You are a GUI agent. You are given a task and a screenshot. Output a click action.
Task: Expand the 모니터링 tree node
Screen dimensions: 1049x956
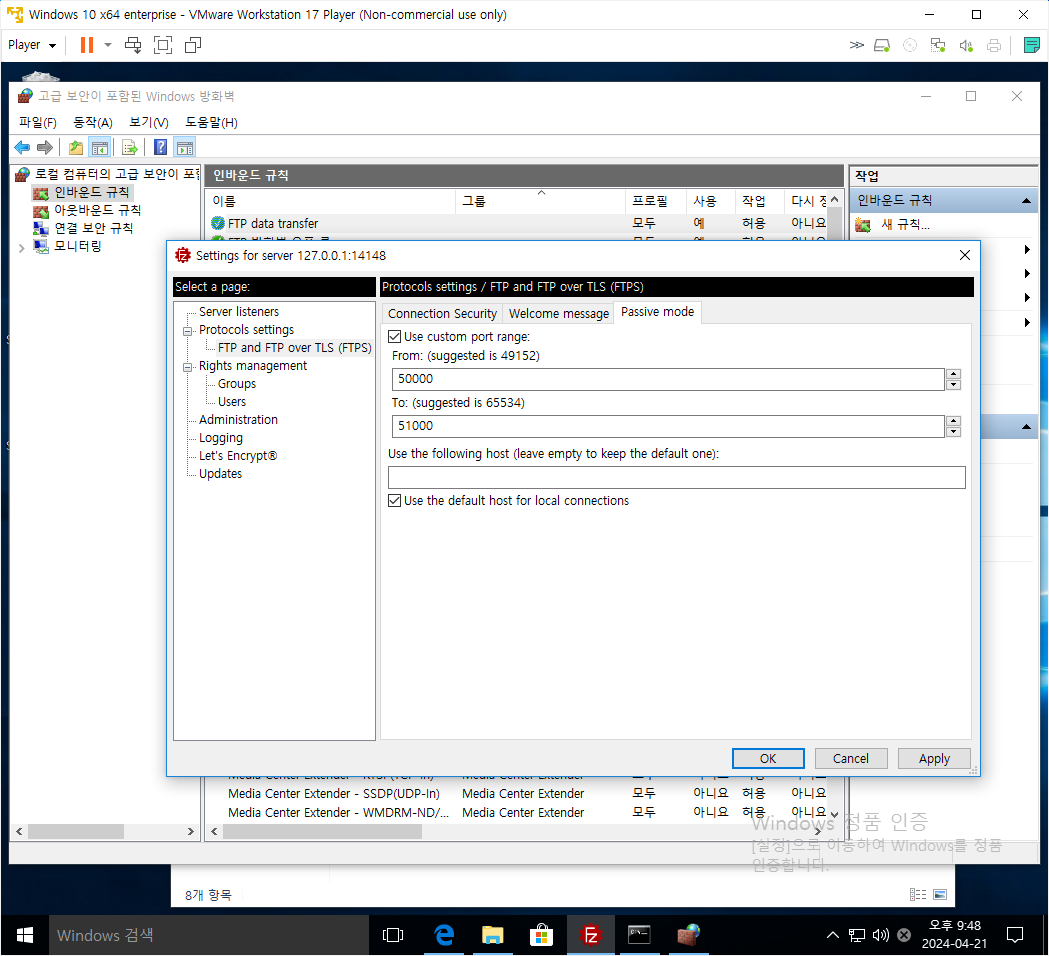pos(21,248)
